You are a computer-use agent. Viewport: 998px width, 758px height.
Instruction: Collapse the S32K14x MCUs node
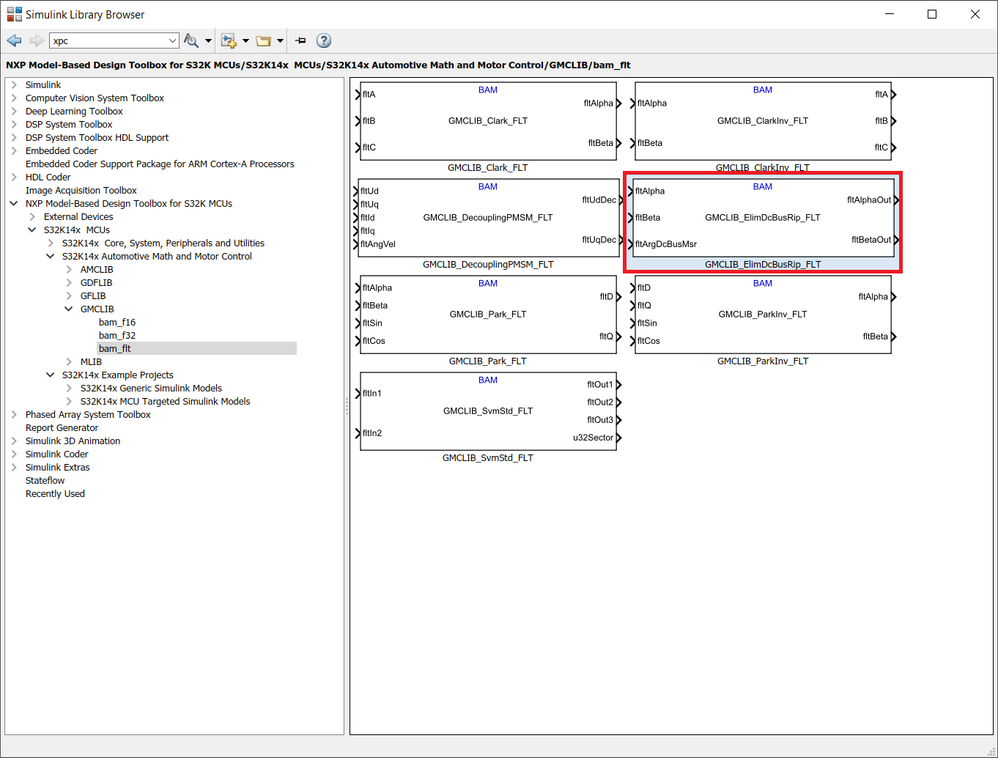32,230
